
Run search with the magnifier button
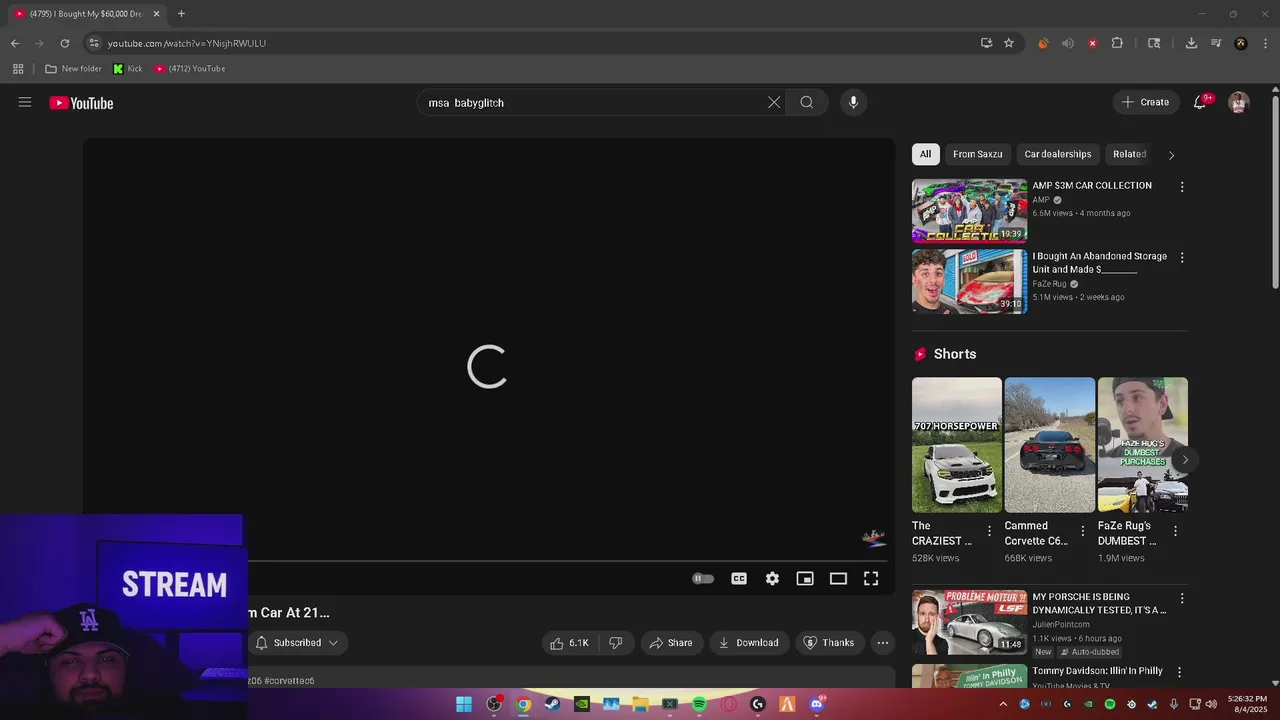(x=807, y=102)
